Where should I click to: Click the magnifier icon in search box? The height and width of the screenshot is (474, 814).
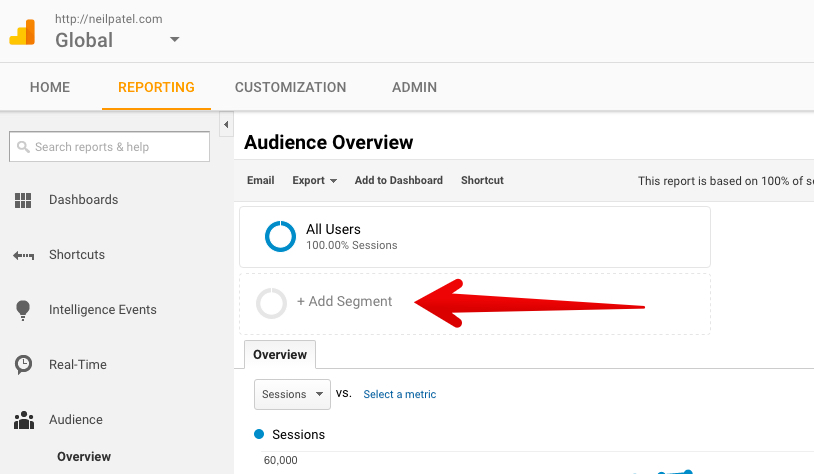tap(23, 147)
